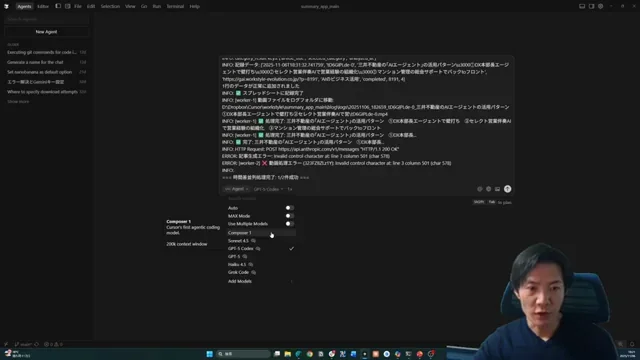Open the Agent mode dropdown
640x360 pixels.
click(x=236, y=189)
